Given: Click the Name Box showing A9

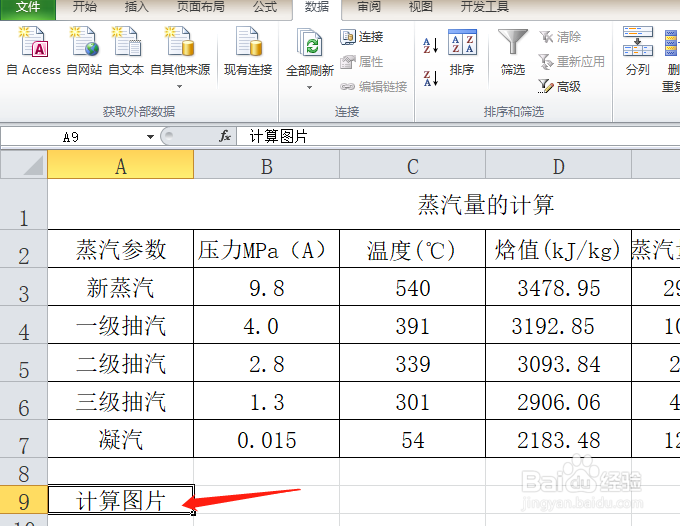Looking at the screenshot, I should pos(71,137).
